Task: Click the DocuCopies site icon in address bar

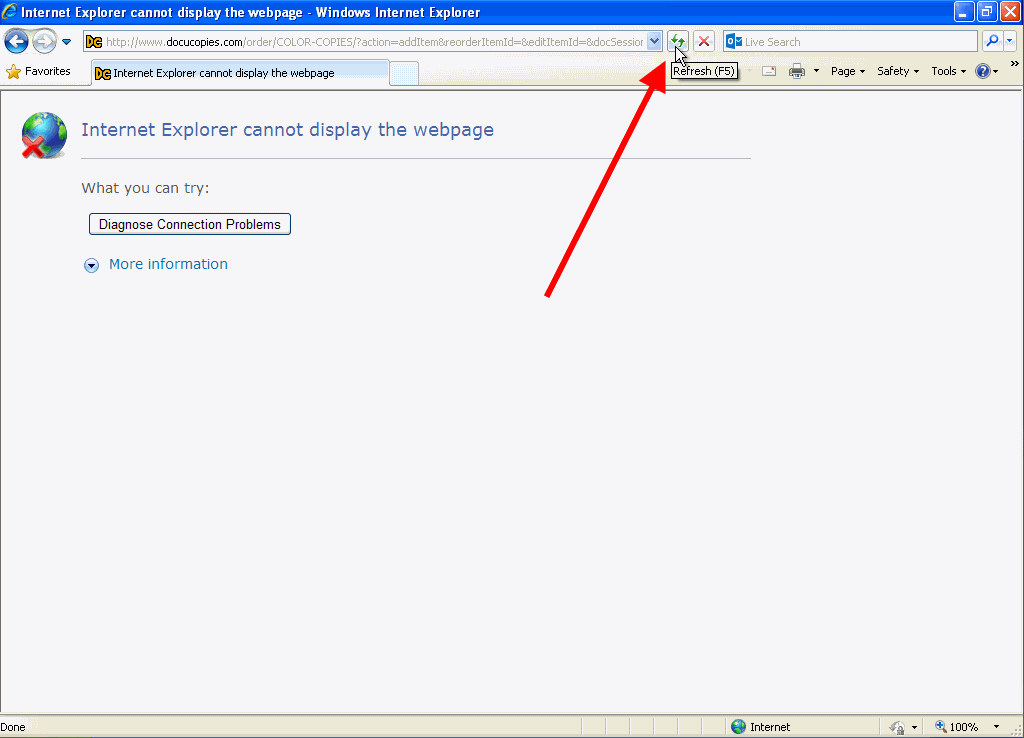Action: [94, 42]
